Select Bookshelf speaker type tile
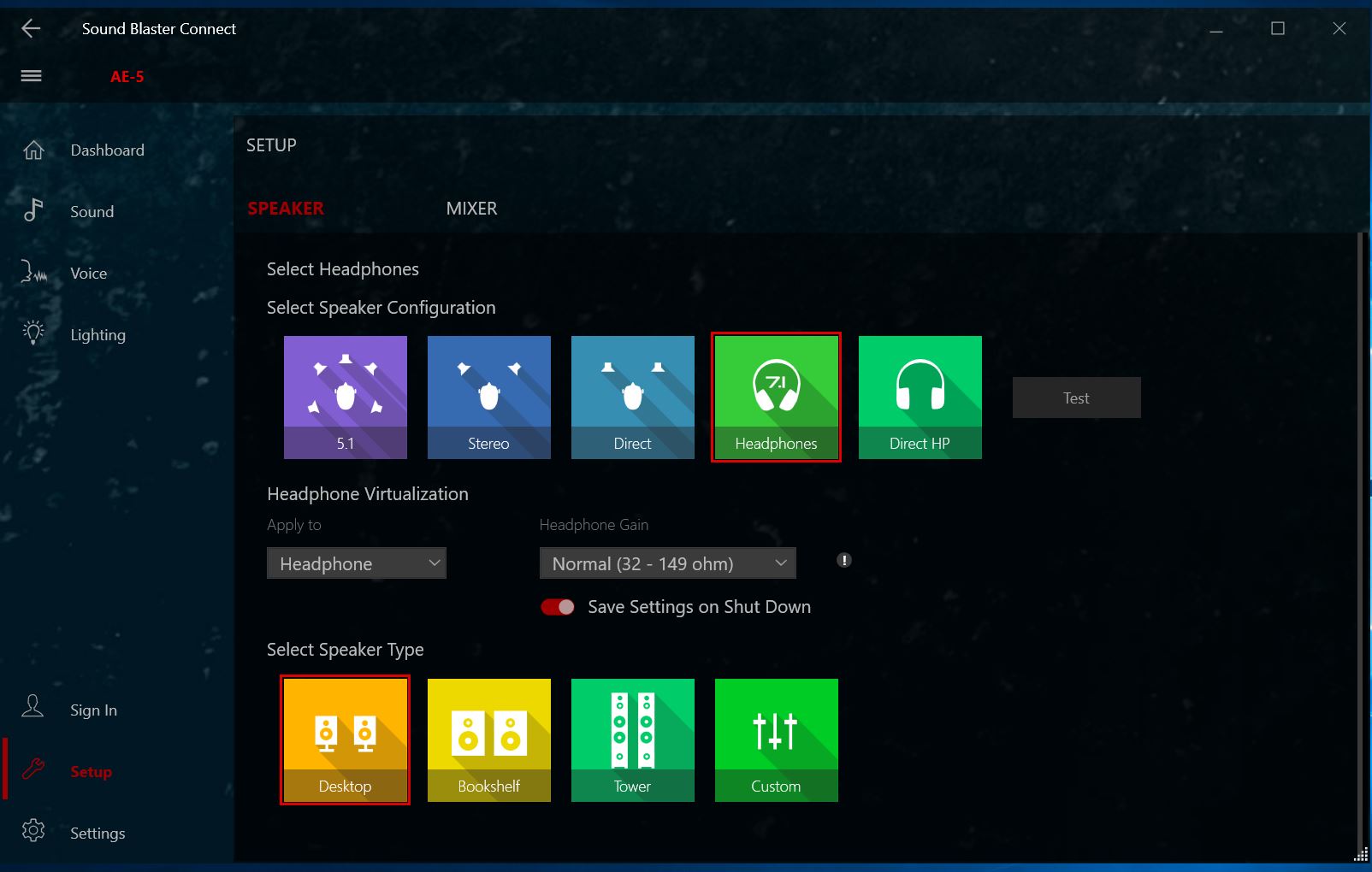Viewport: 1372px width, 872px height. 489,740
